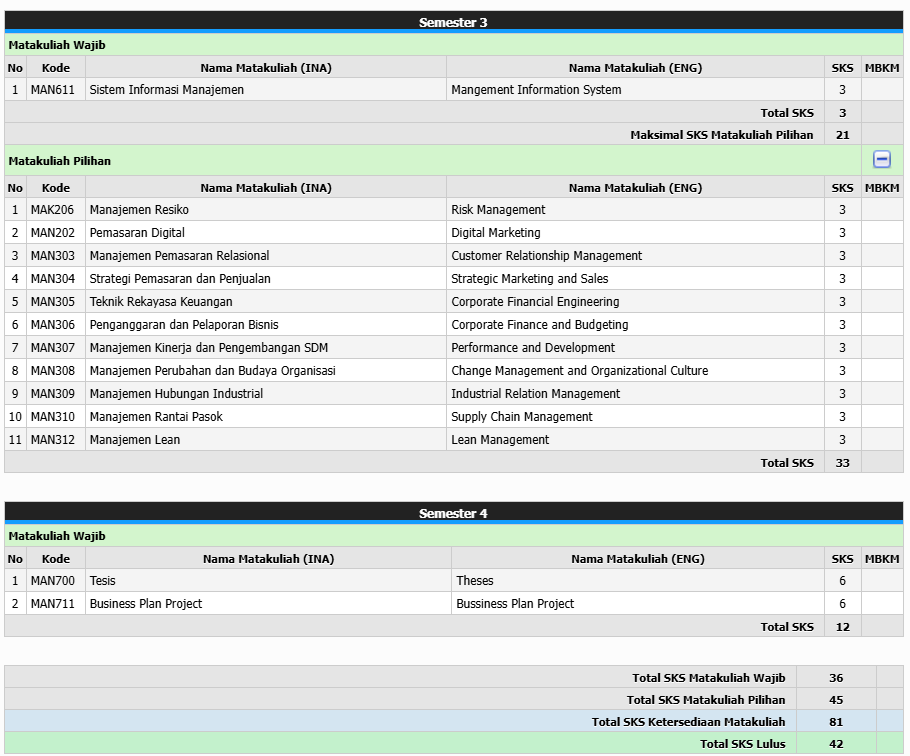The image size is (910, 756).
Task: Select the Matakuliah Pilihan section label
Action: tap(60, 161)
